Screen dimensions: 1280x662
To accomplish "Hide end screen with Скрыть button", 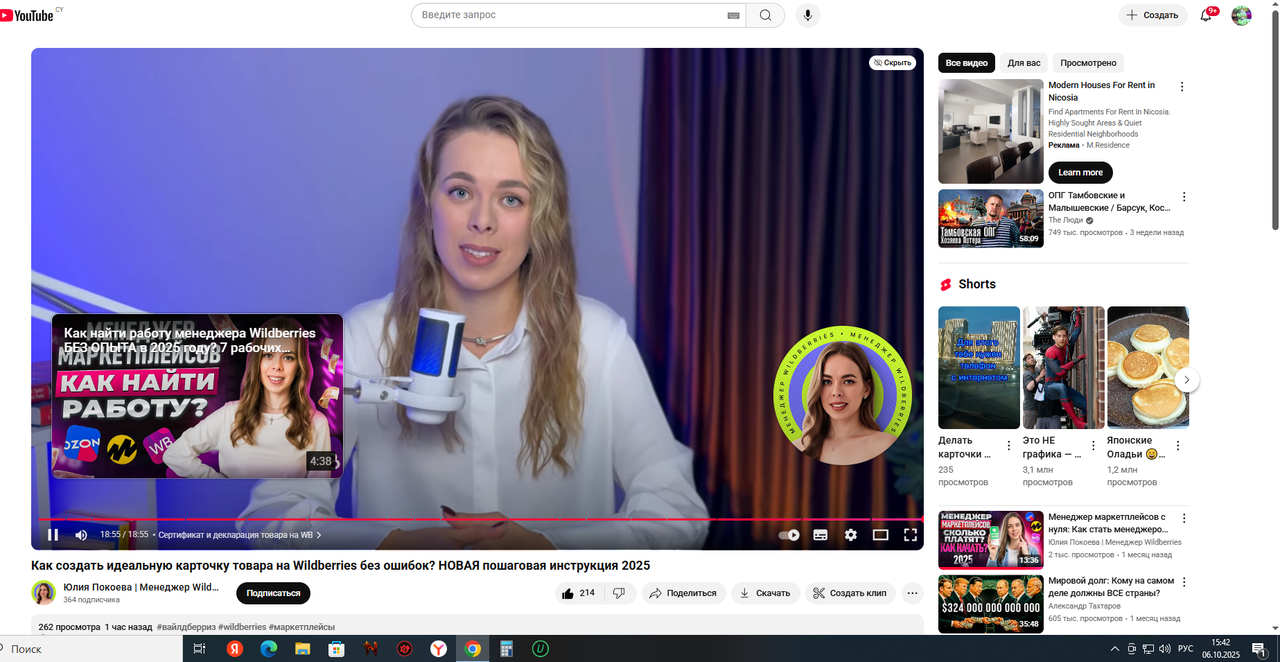I will tap(892, 62).
